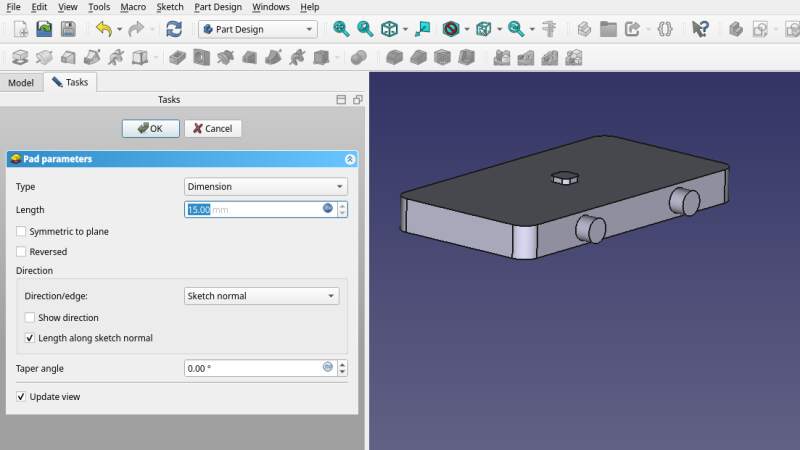Viewport: 800px width, 450px height.
Task: Select the MultiTransform icon
Action: 574,57
